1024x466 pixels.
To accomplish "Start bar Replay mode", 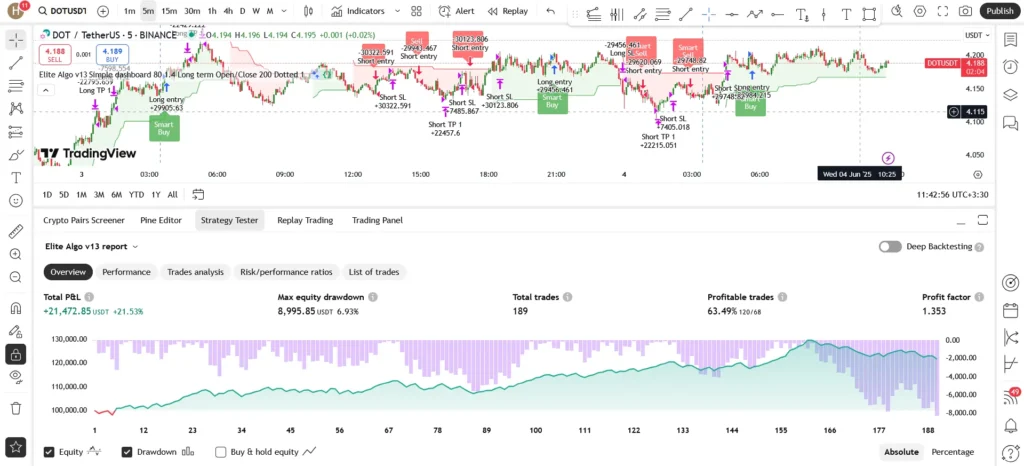I will tap(507, 11).
